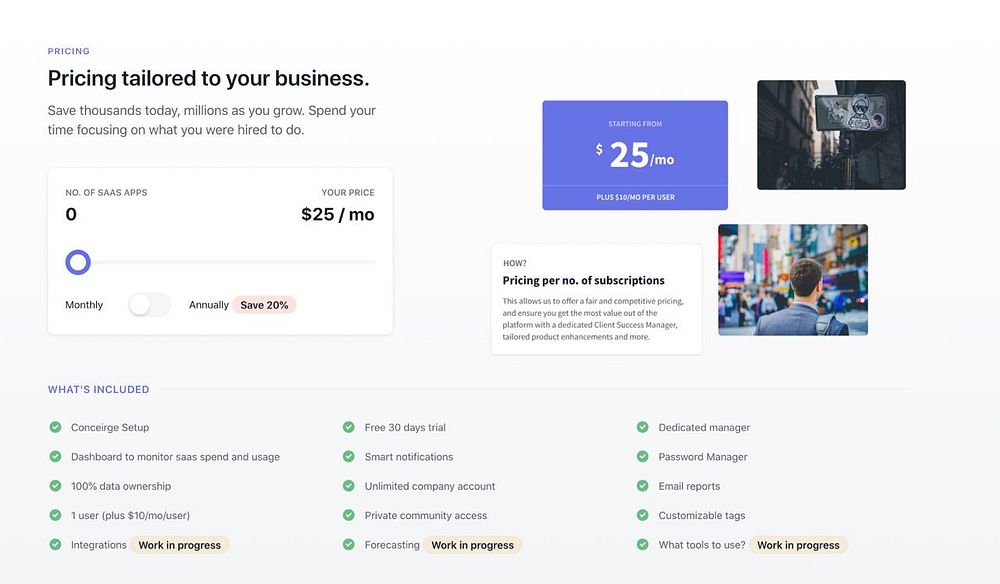
Task: Click the green check icon beside Concierge Setup
Action: [56, 427]
